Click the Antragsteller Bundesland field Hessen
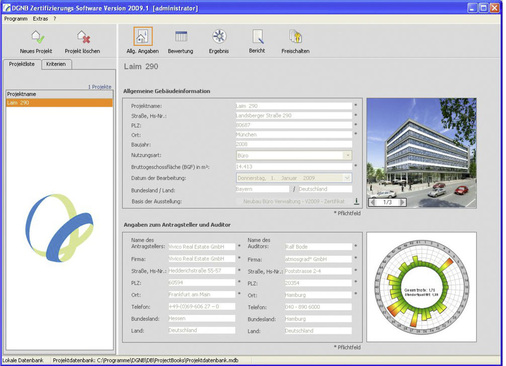 (x=202, y=318)
